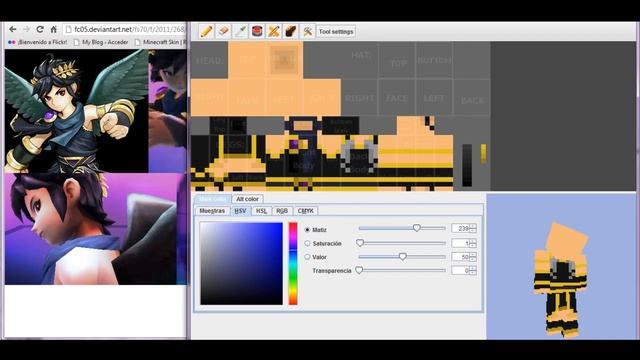
Task: Increase the Transparencia value with its stepper
Action: click(x=473, y=268)
